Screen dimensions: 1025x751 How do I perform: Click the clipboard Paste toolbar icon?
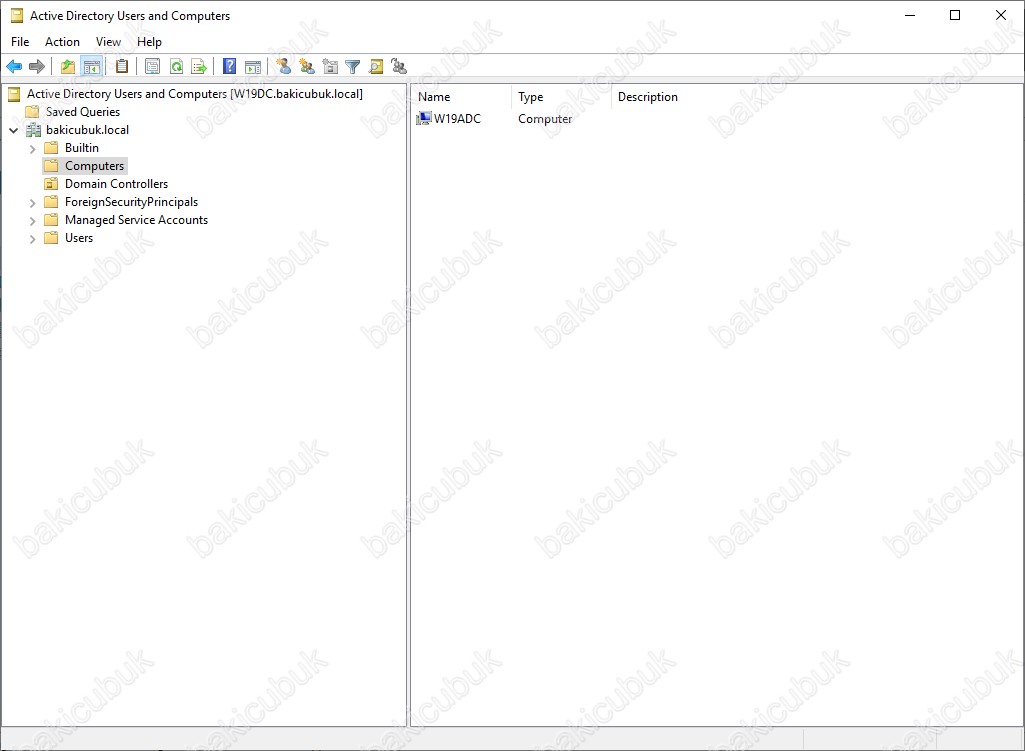(x=122, y=66)
